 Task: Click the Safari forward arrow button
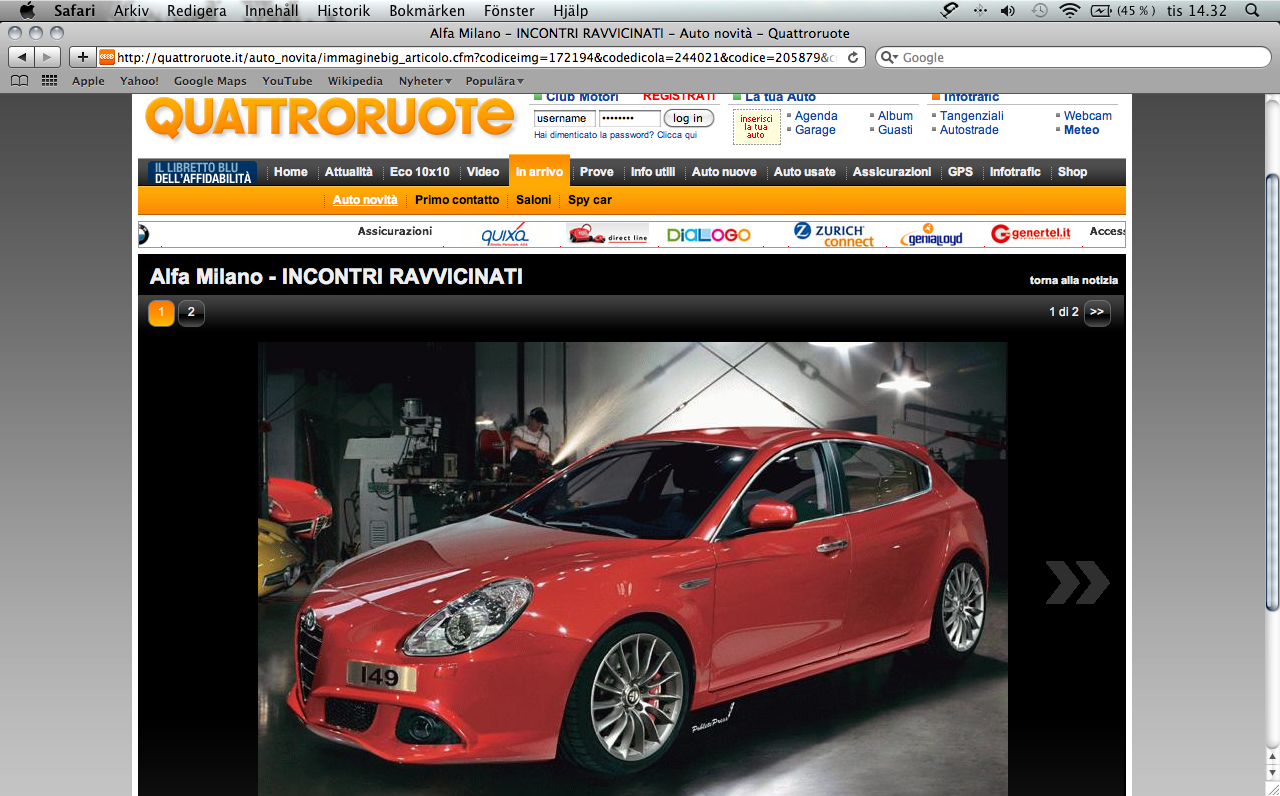[x=47, y=57]
